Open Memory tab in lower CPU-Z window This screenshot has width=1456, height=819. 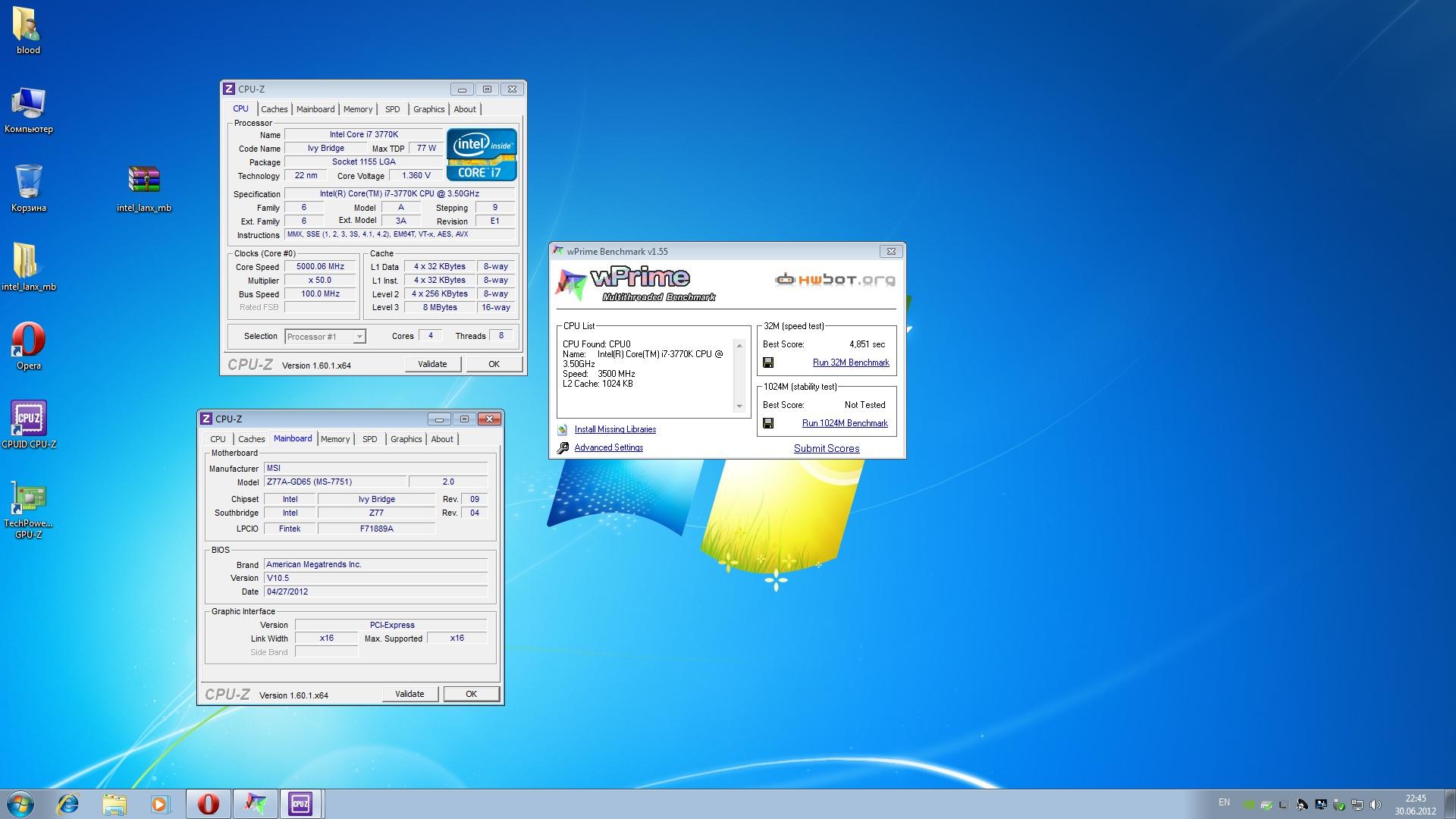pyautogui.click(x=335, y=439)
